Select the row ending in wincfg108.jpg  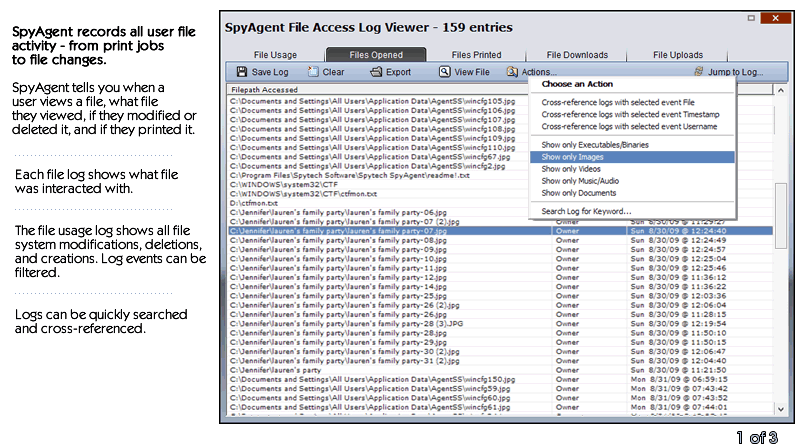pyautogui.click(x=379, y=129)
